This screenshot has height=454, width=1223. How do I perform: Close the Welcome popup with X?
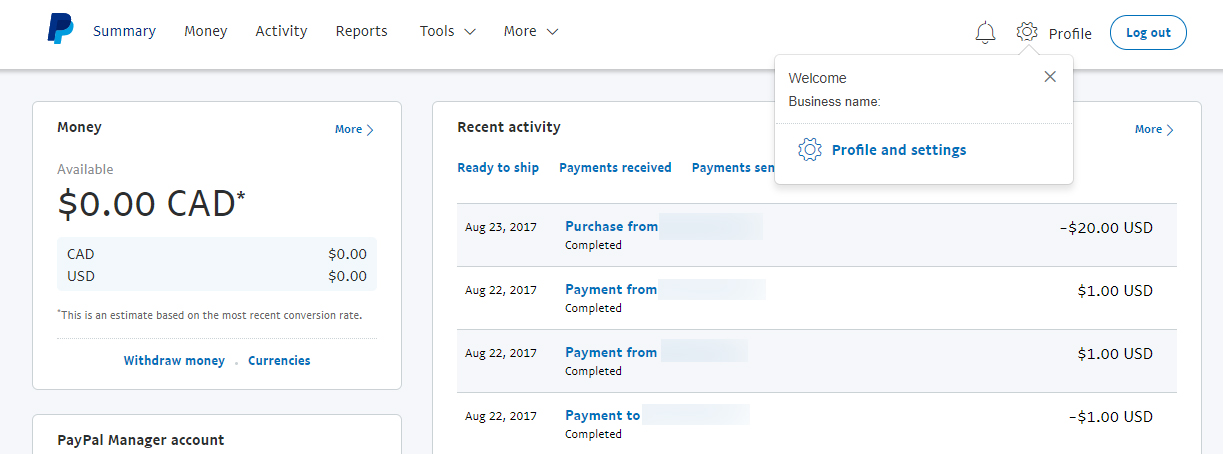click(x=1049, y=77)
